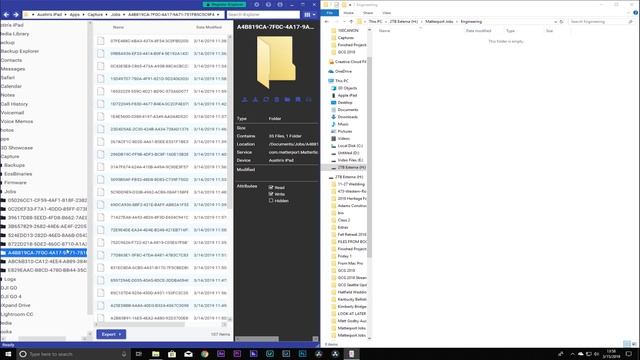Viewport: 640px width, 360px height.
Task: Open the Share ribbon tab in File Explorer
Action: coord(368,13)
